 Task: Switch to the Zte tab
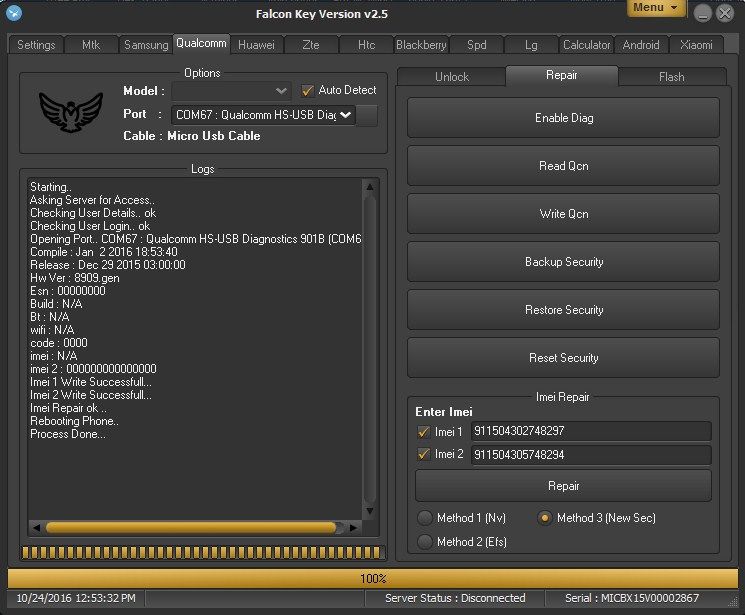point(311,45)
